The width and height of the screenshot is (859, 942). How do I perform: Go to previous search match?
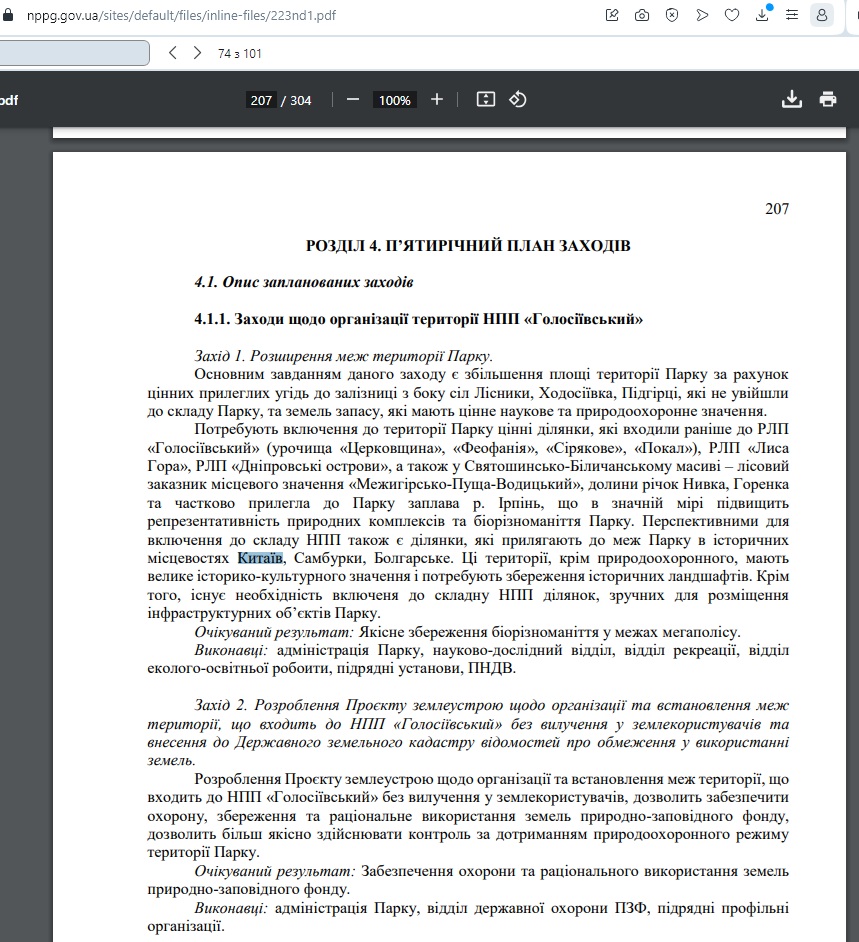pos(173,53)
